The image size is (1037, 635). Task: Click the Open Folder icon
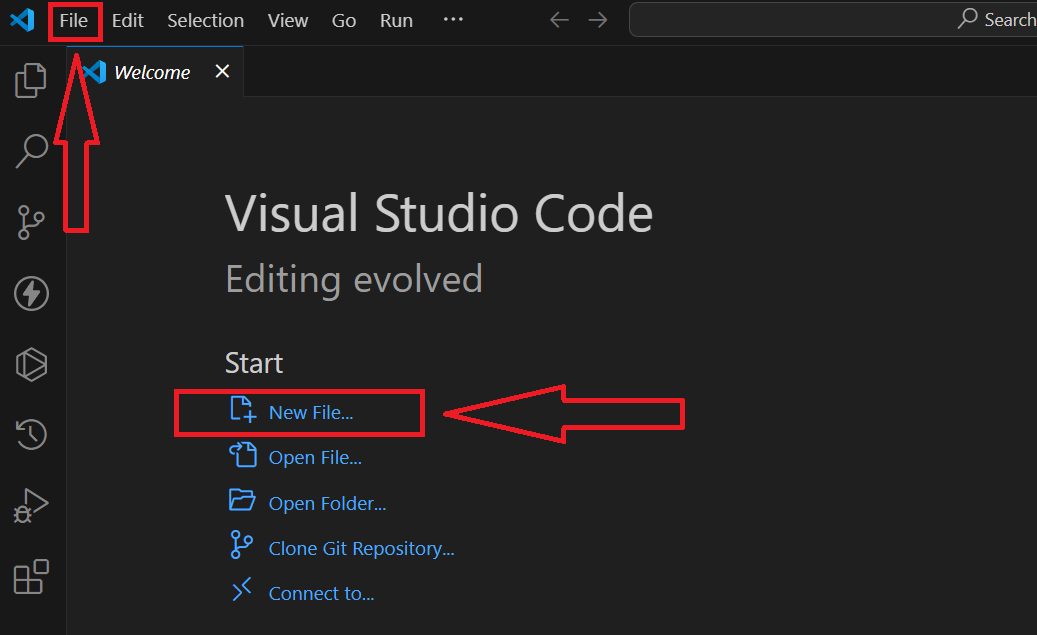coord(242,500)
